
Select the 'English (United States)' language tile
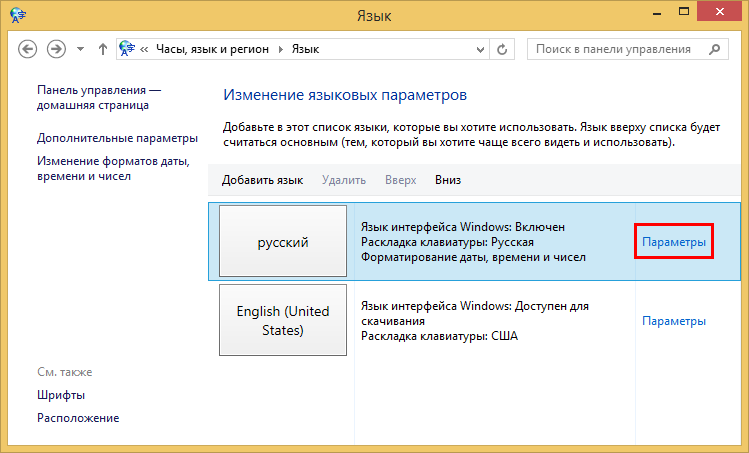(283, 320)
